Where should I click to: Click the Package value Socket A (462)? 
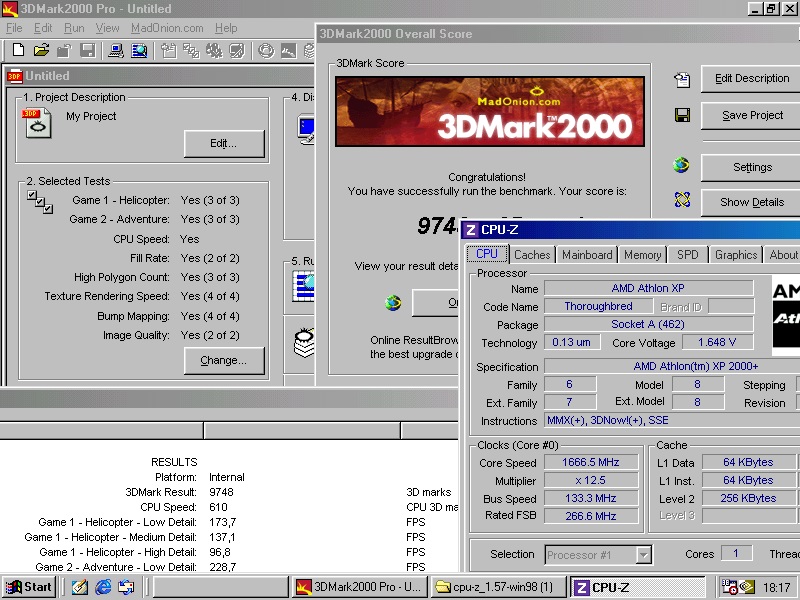click(x=648, y=324)
